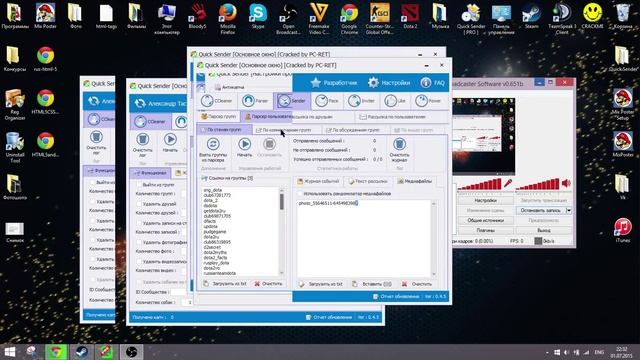The image size is (640, 360).
Task: Select 'd2secret' in the groups list
Action: (x=212, y=247)
